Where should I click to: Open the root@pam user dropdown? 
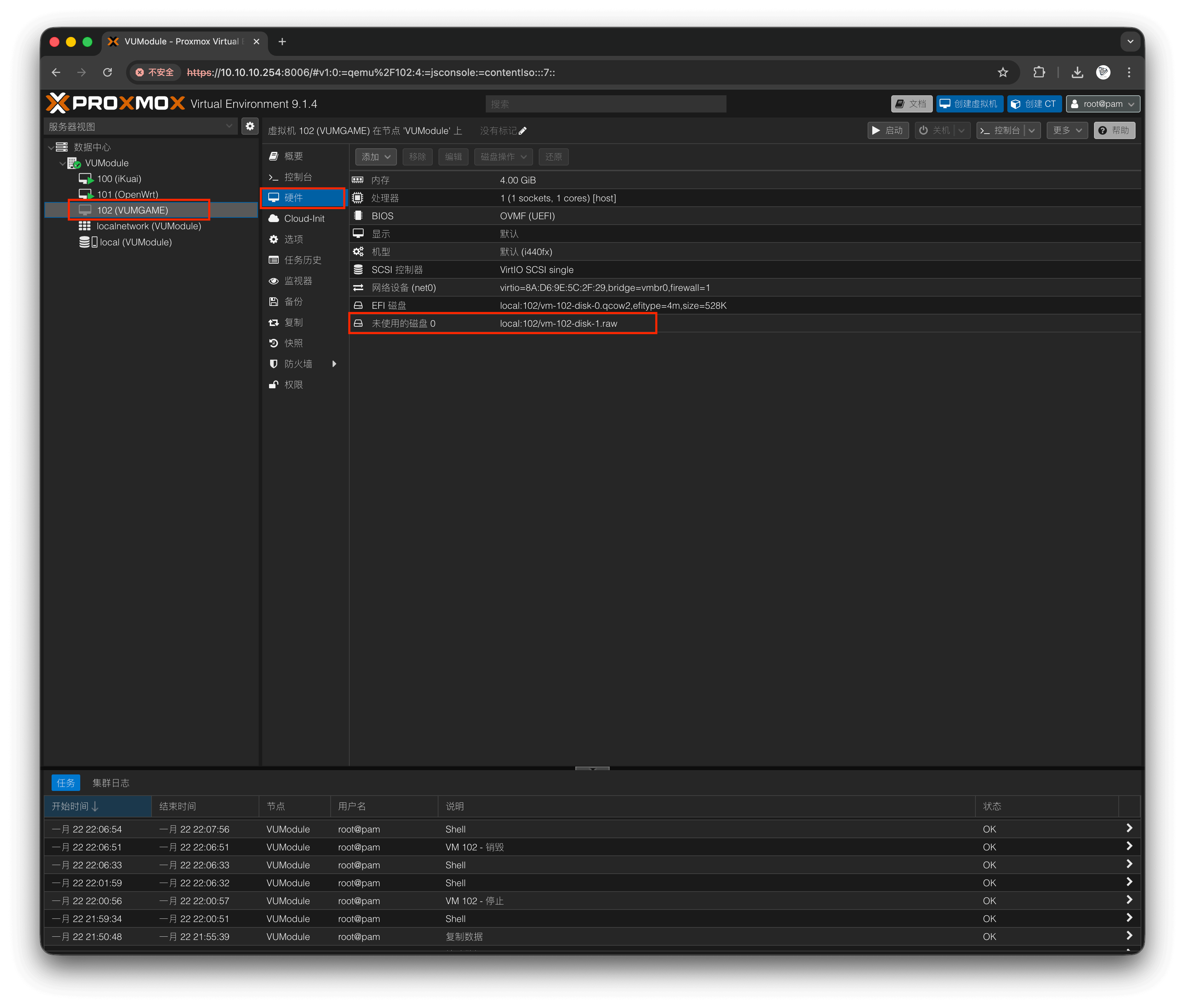1103,104
